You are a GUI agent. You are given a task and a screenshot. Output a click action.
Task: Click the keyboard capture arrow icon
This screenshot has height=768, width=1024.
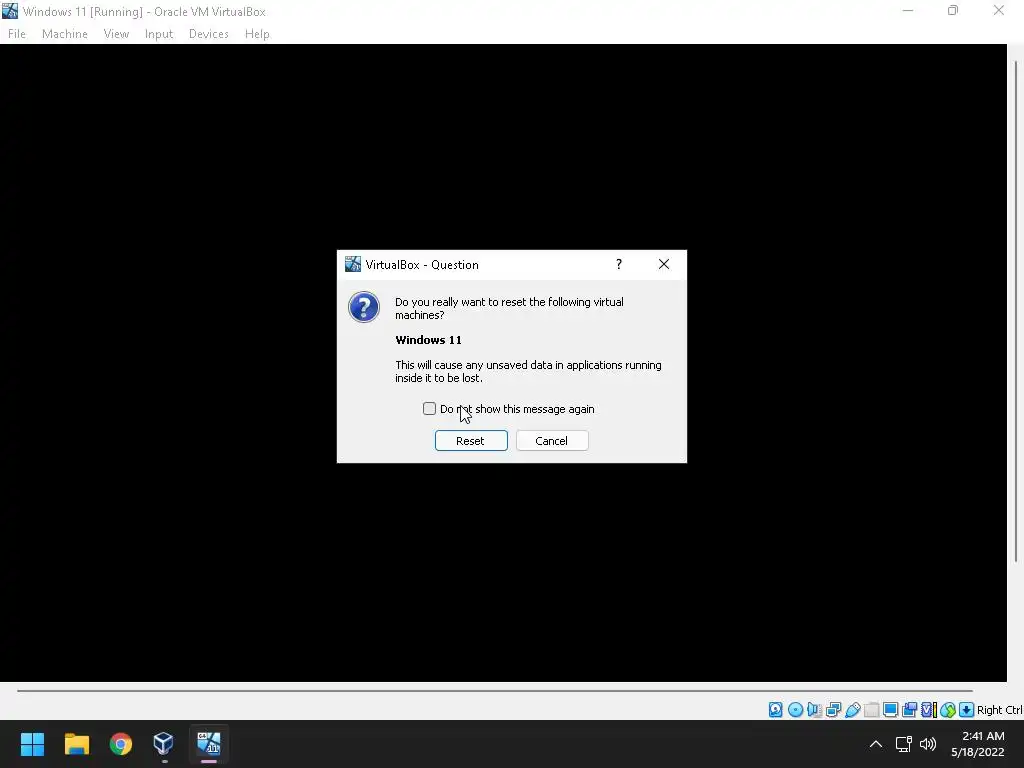[967, 710]
